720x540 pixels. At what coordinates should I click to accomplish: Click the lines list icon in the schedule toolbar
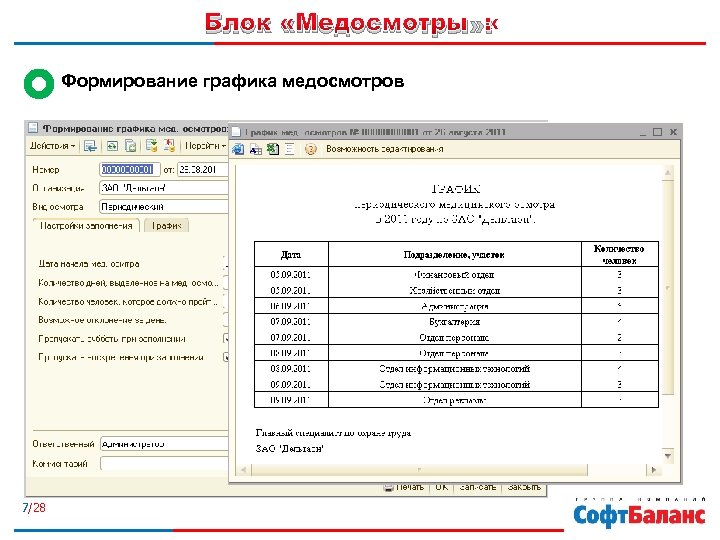pos(290,149)
